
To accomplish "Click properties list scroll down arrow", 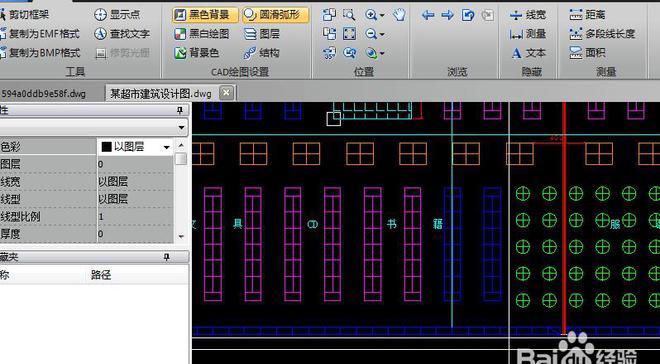I will [x=181, y=237].
